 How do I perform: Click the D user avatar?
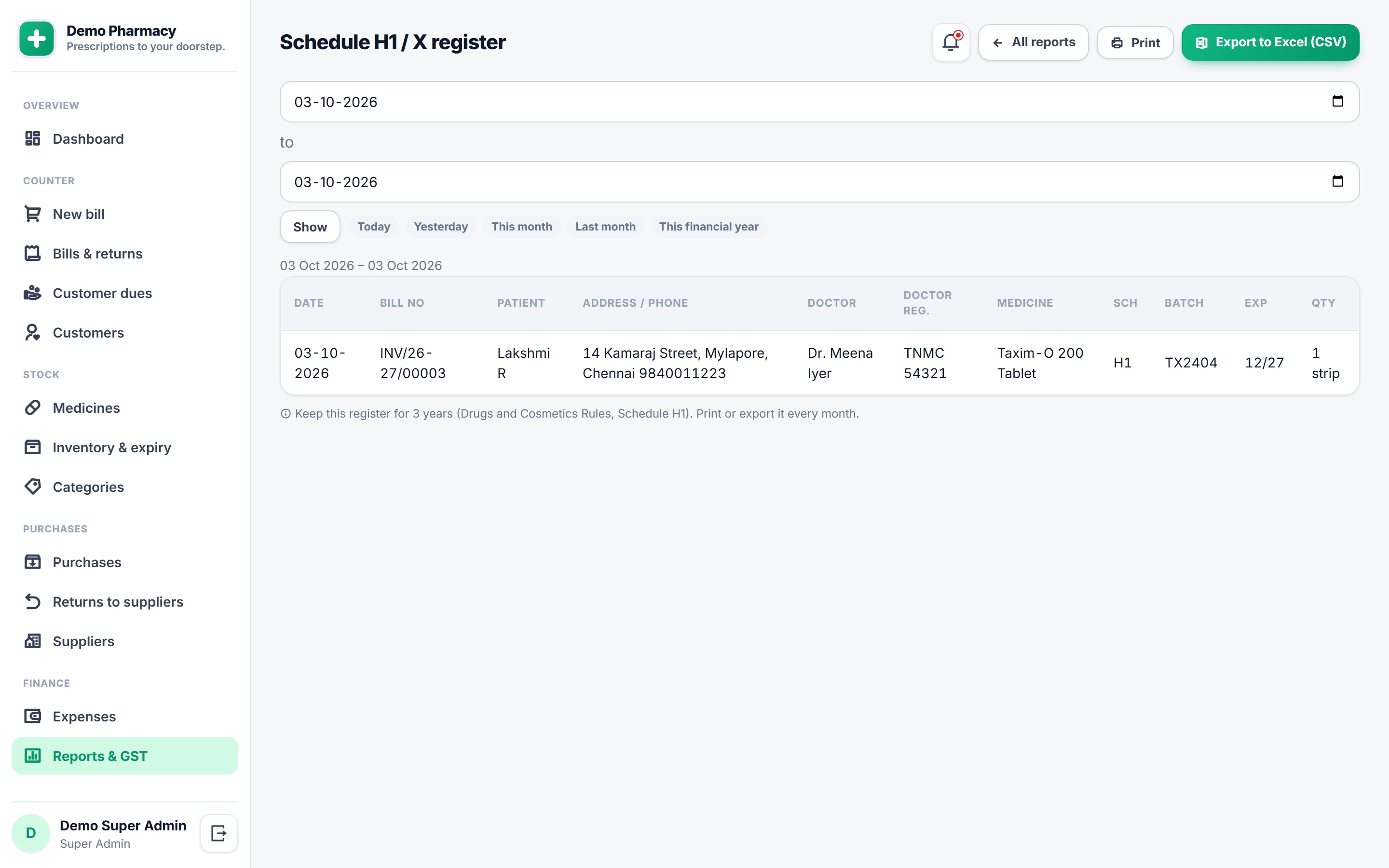click(31, 833)
